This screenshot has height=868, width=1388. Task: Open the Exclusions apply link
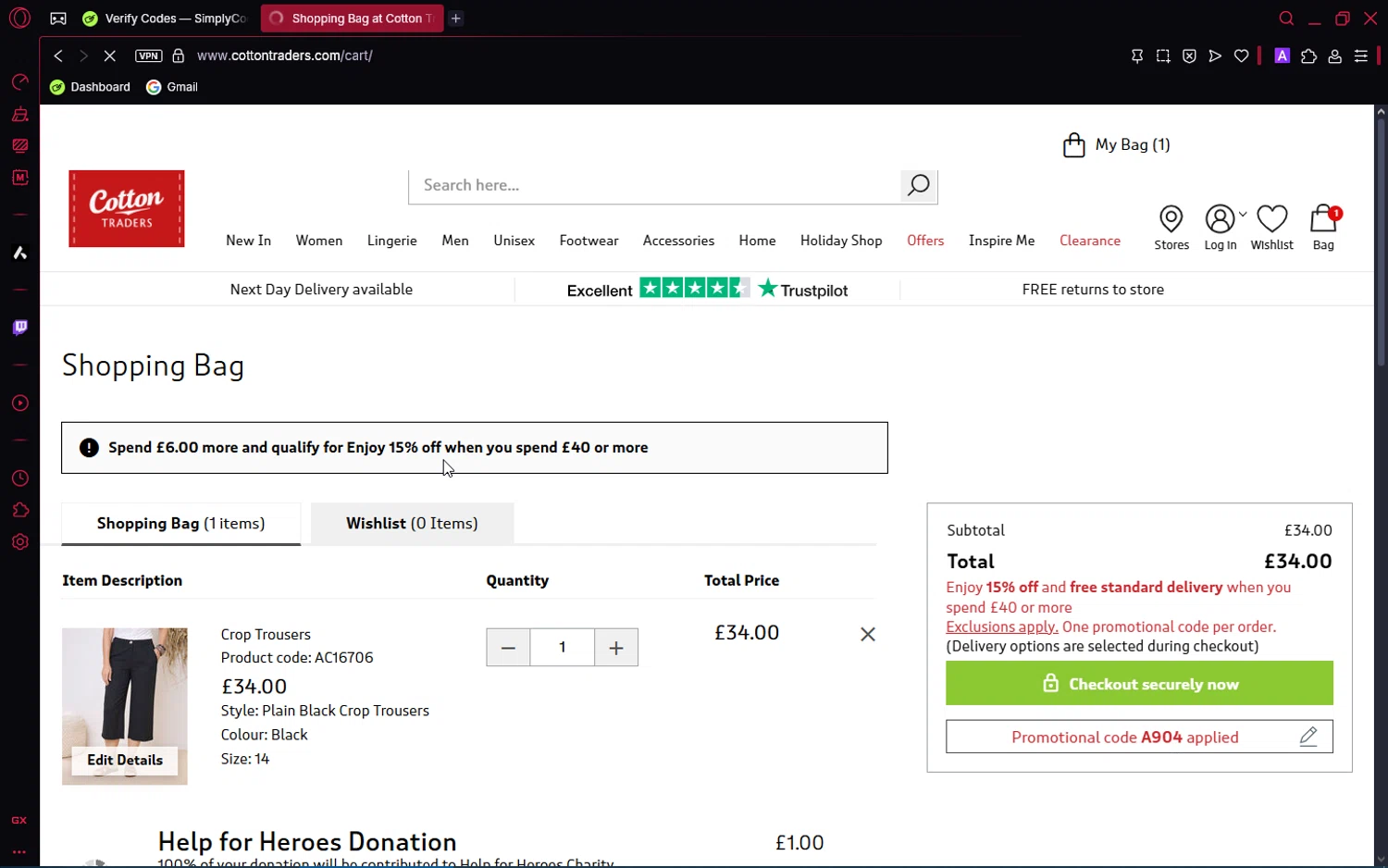1002,627
